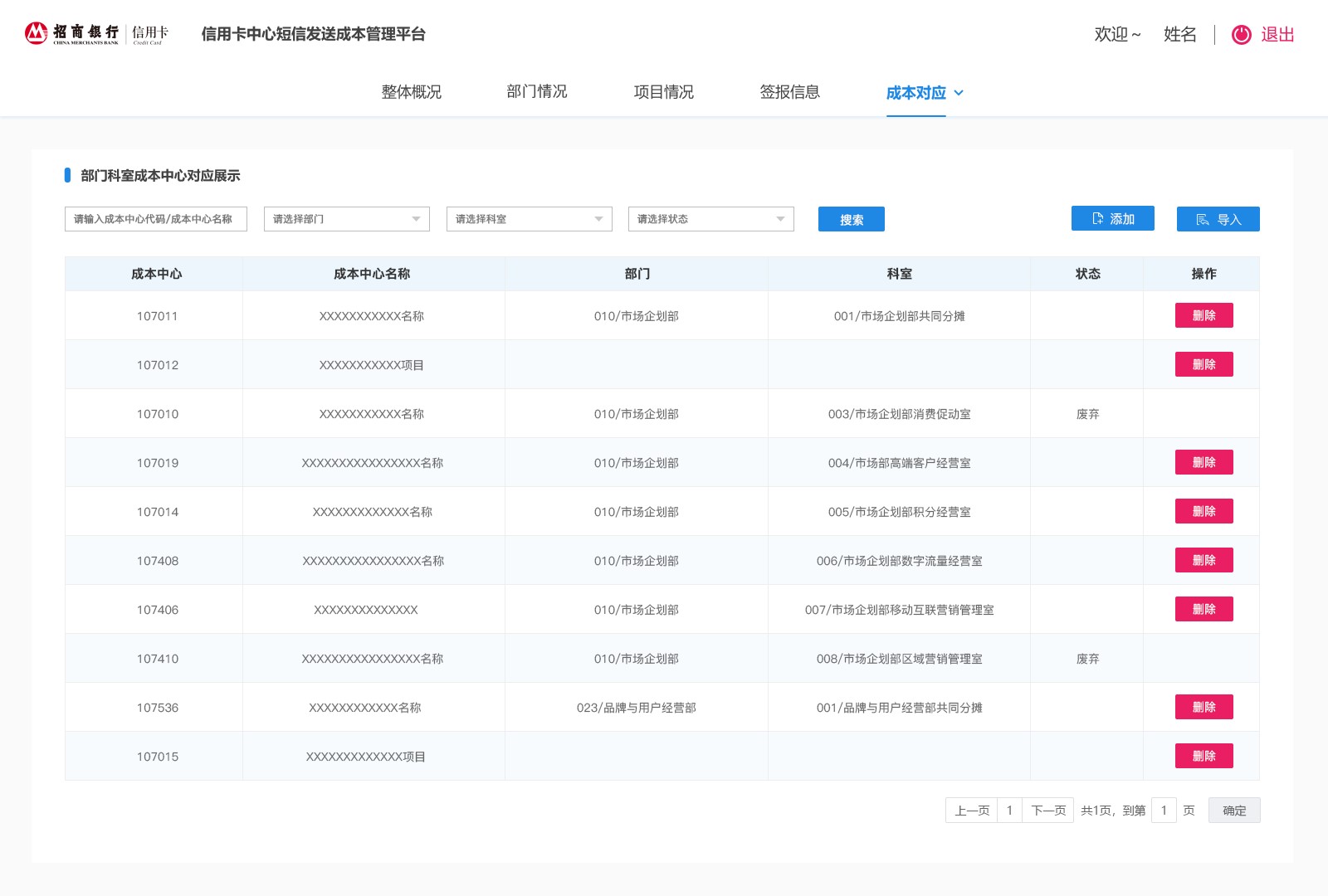Click 004/市场部高端客户经营室 cell
Screen dimensions: 1328x896
click(x=900, y=463)
